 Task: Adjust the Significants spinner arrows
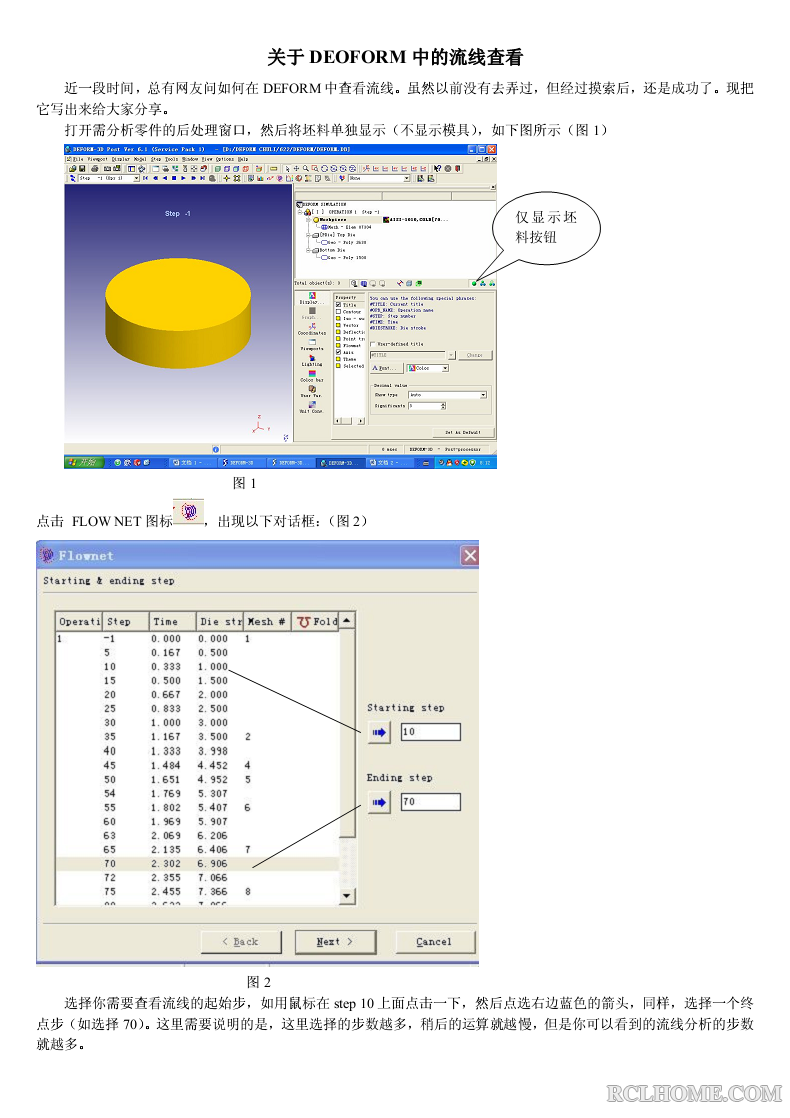point(443,406)
